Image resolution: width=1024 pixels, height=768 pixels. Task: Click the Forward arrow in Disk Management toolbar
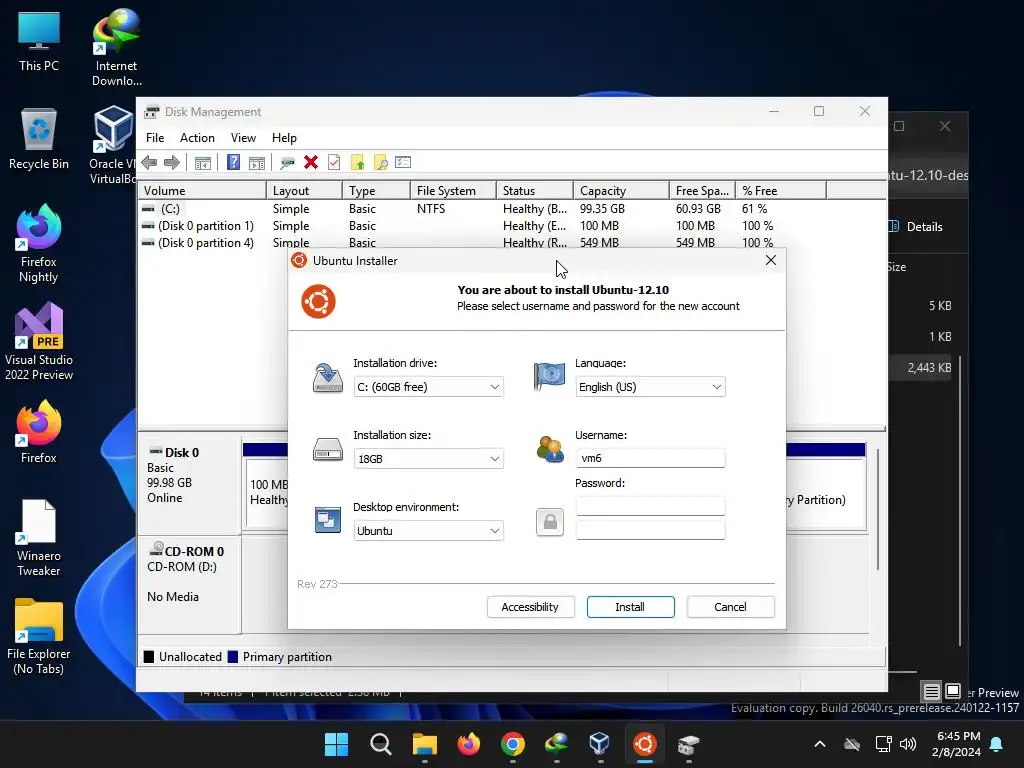(172, 163)
